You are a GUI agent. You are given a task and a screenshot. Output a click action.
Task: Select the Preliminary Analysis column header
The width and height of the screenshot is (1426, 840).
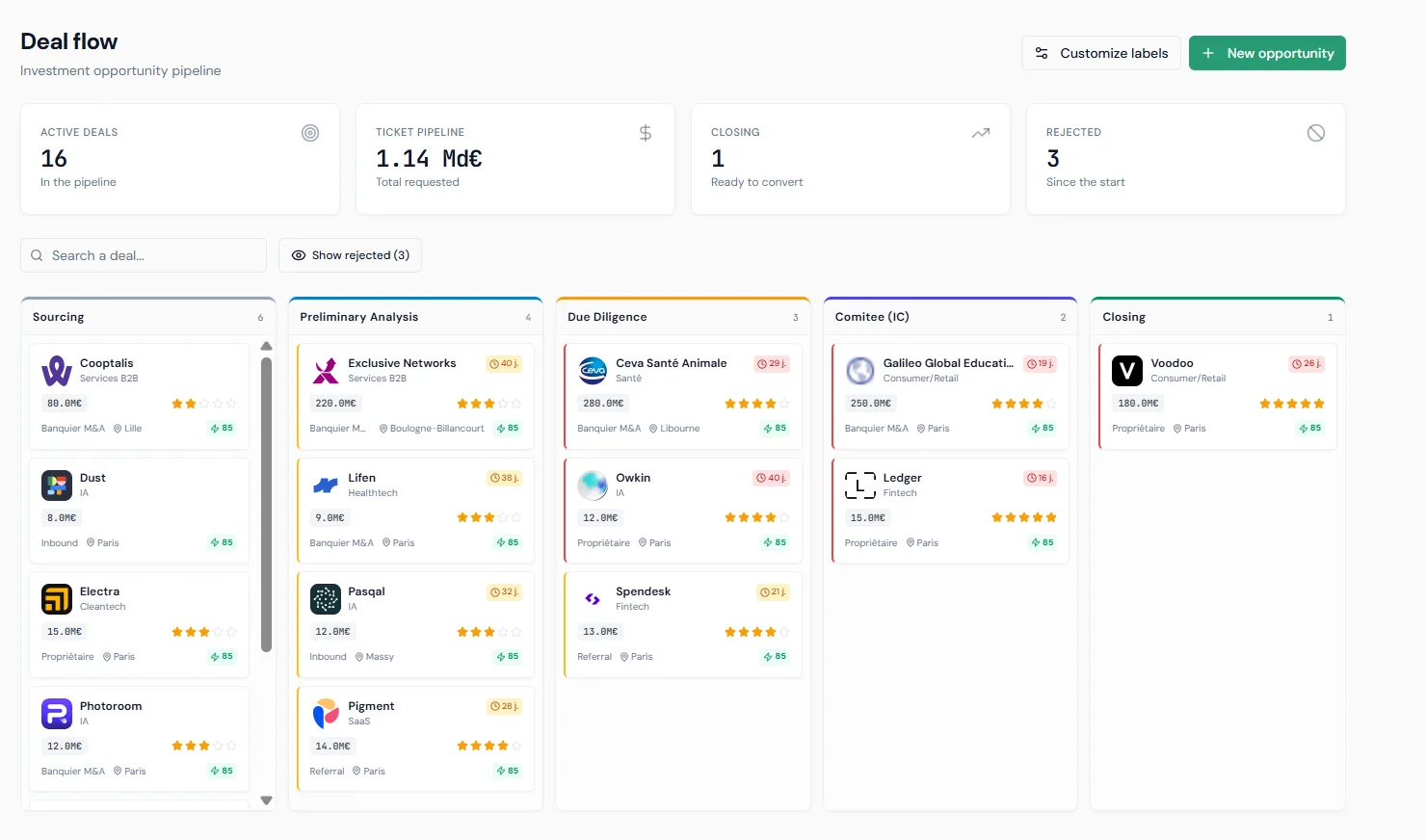(415, 317)
